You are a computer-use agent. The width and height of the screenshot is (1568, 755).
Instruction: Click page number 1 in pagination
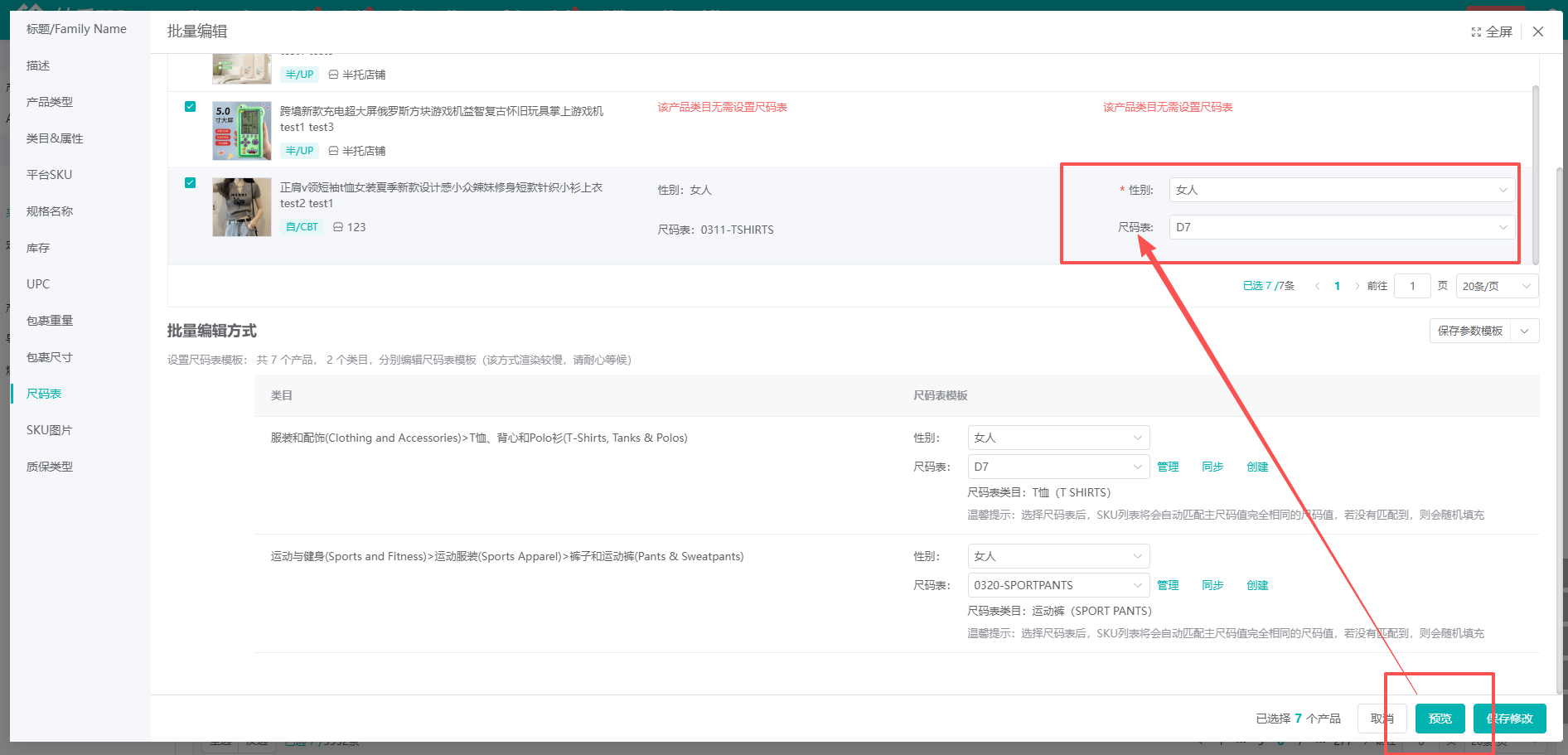[x=1337, y=286]
